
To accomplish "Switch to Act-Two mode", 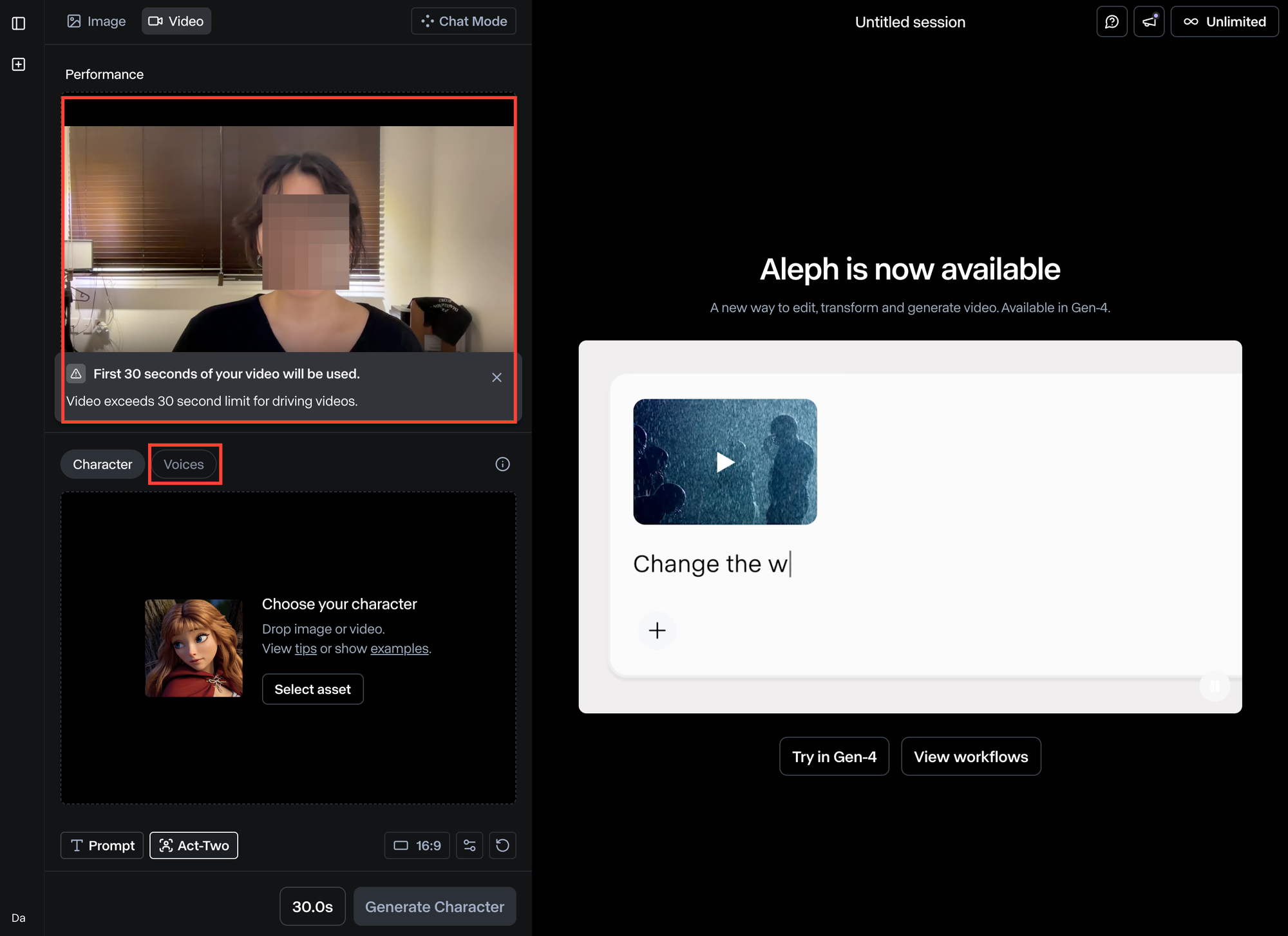I will (194, 845).
